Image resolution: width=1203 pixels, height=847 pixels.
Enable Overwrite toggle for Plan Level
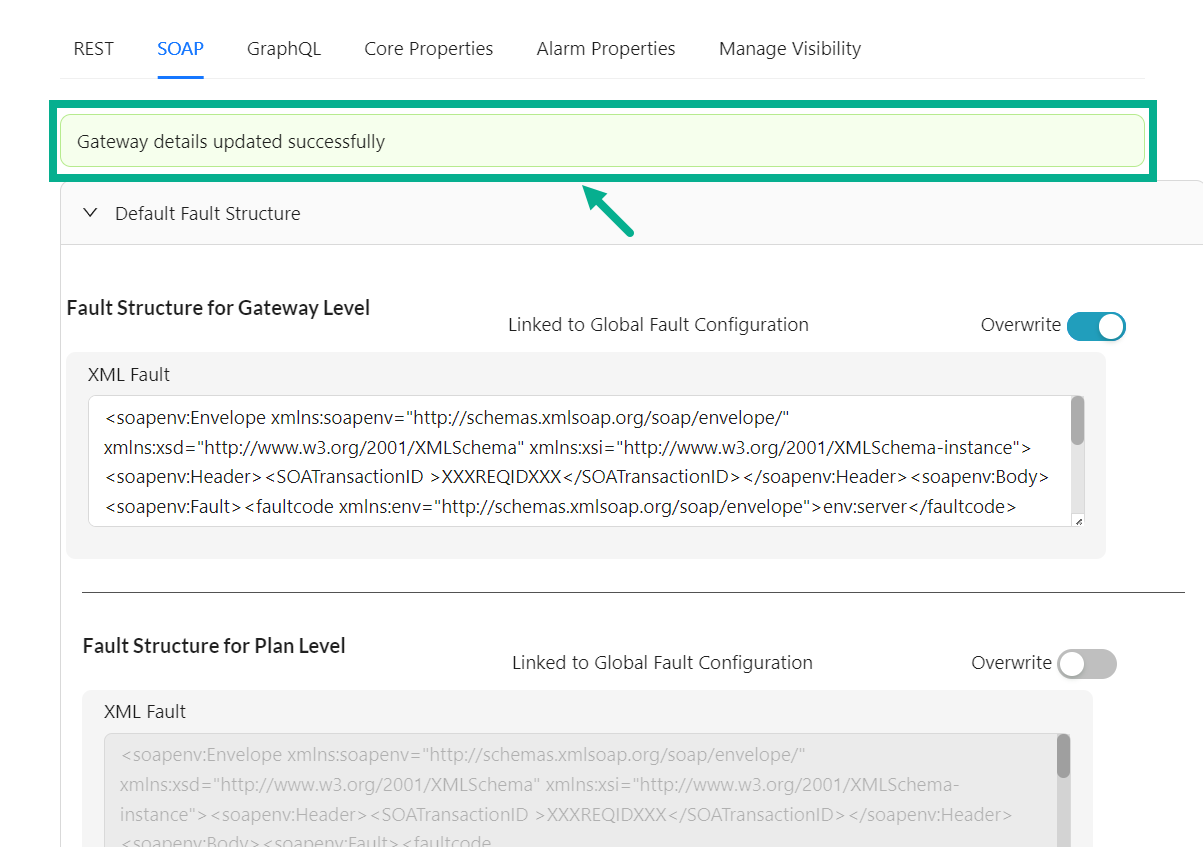(x=1086, y=664)
